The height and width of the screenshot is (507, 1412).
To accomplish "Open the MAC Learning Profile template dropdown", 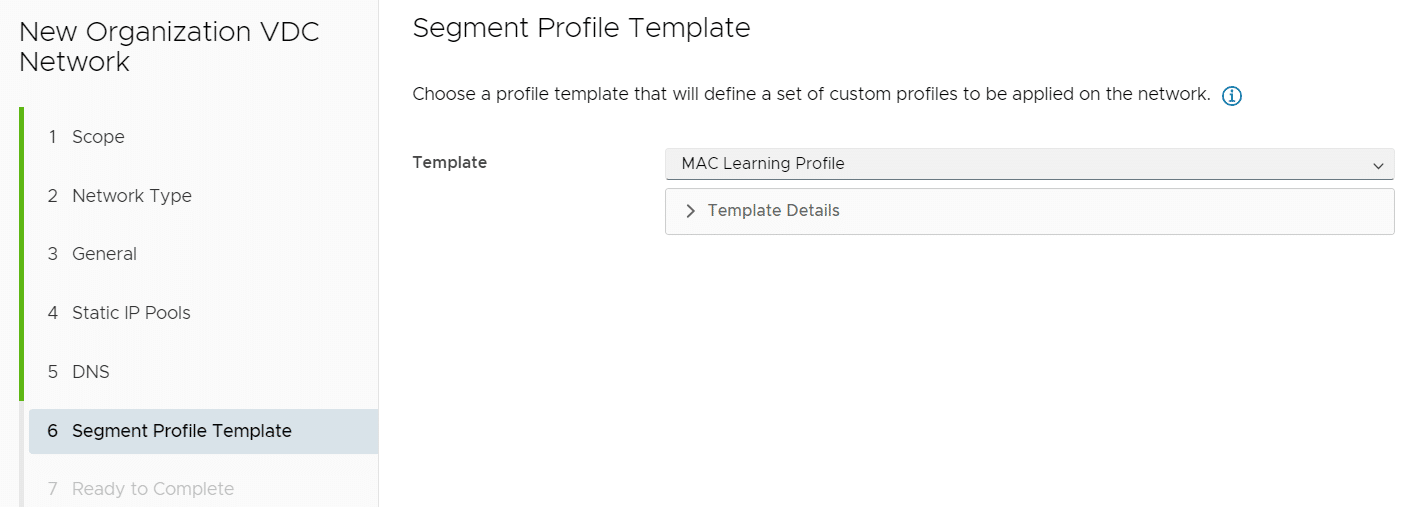I will click(1029, 164).
